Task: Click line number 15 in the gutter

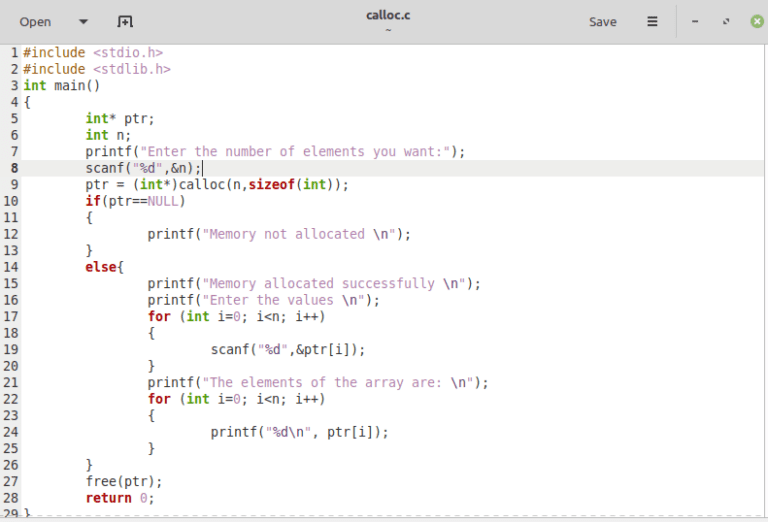Action: click(11, 284)
